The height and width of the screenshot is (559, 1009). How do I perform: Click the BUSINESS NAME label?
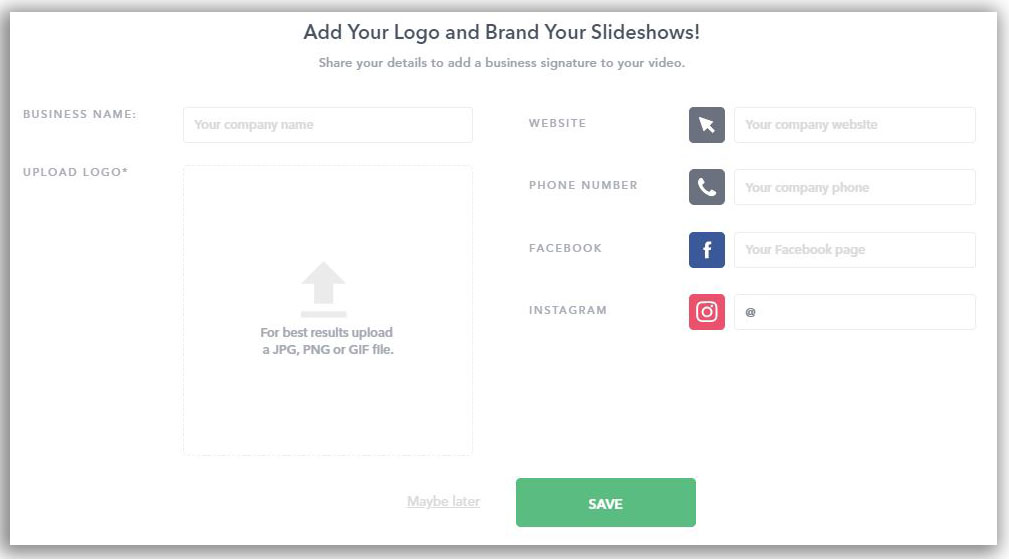point(80,114)
